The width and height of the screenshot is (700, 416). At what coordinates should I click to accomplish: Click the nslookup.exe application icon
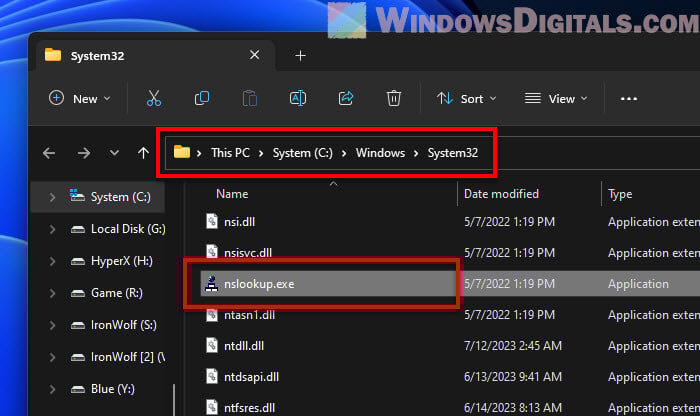tap(212, 283)
